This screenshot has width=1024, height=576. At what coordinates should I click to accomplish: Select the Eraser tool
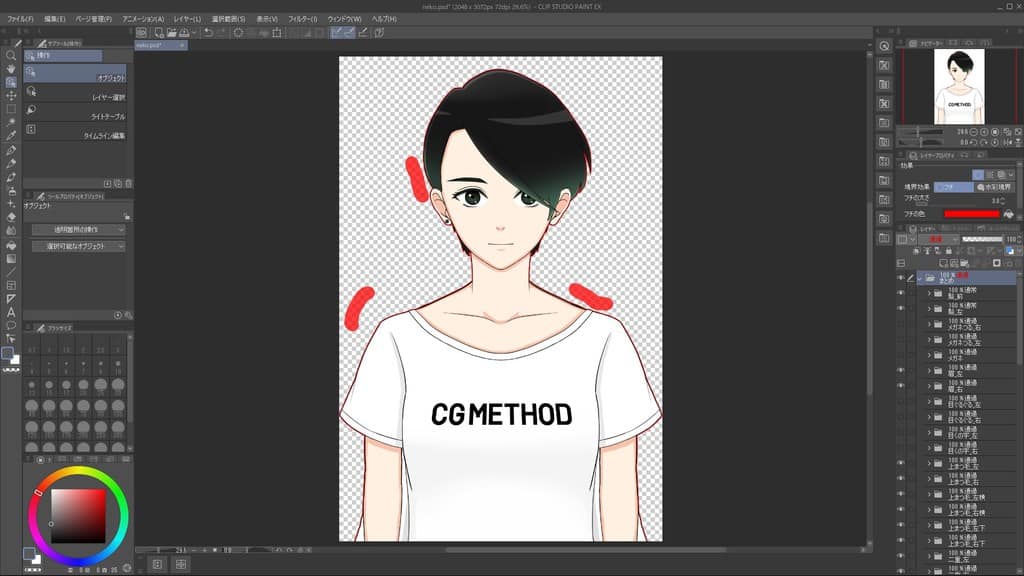click(11, 216)
